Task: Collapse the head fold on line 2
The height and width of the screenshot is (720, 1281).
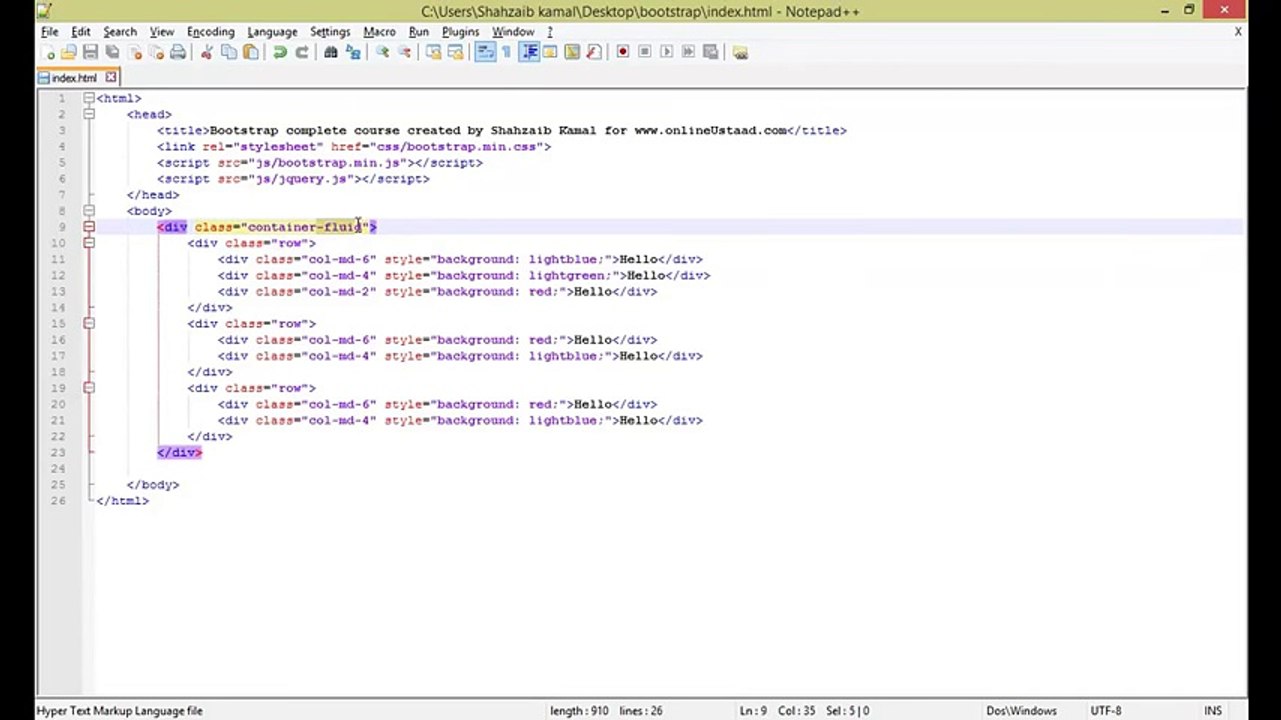Action: (x=89, y=114)
